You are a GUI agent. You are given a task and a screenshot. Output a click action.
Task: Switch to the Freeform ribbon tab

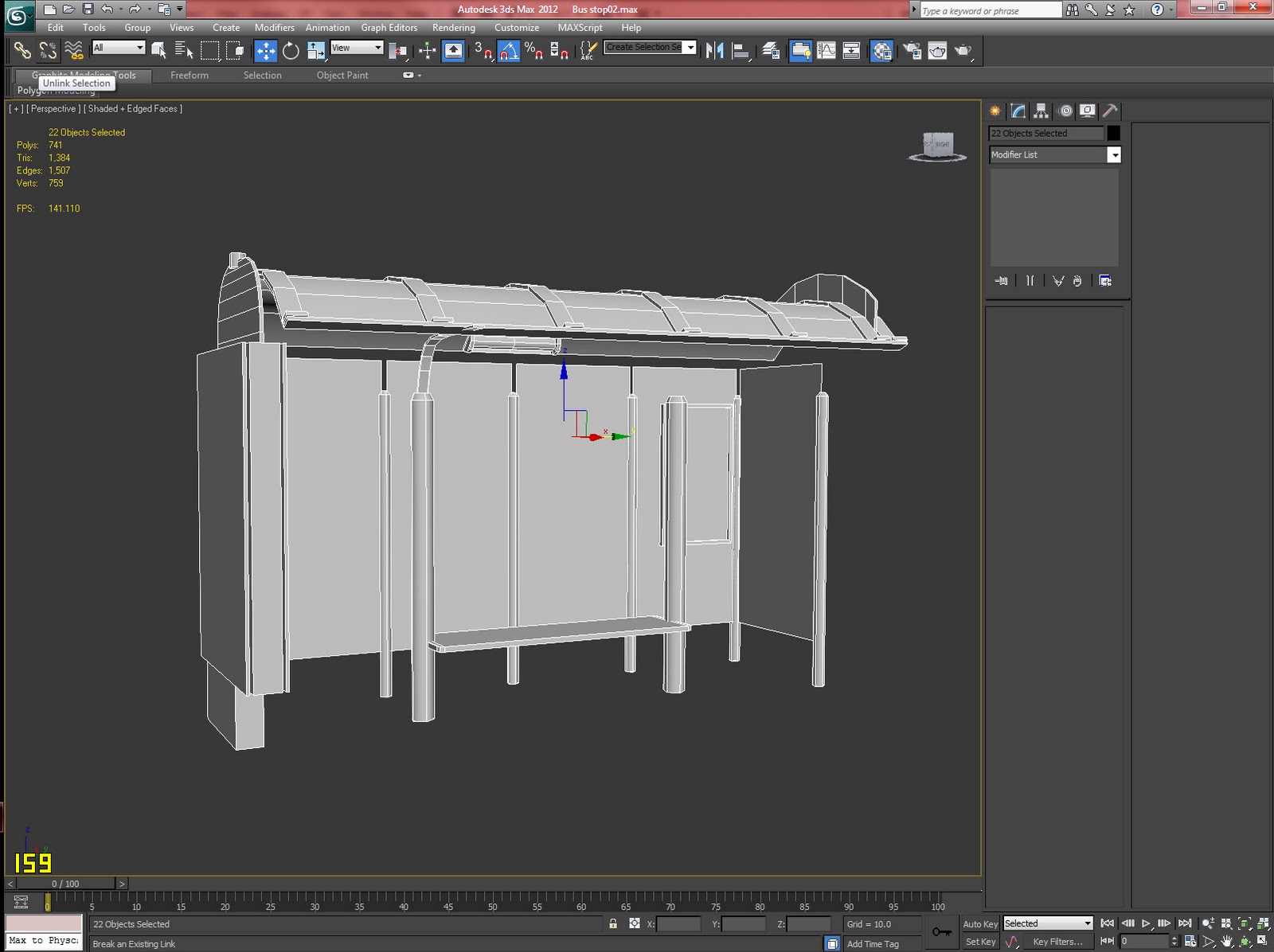[190, 76]
